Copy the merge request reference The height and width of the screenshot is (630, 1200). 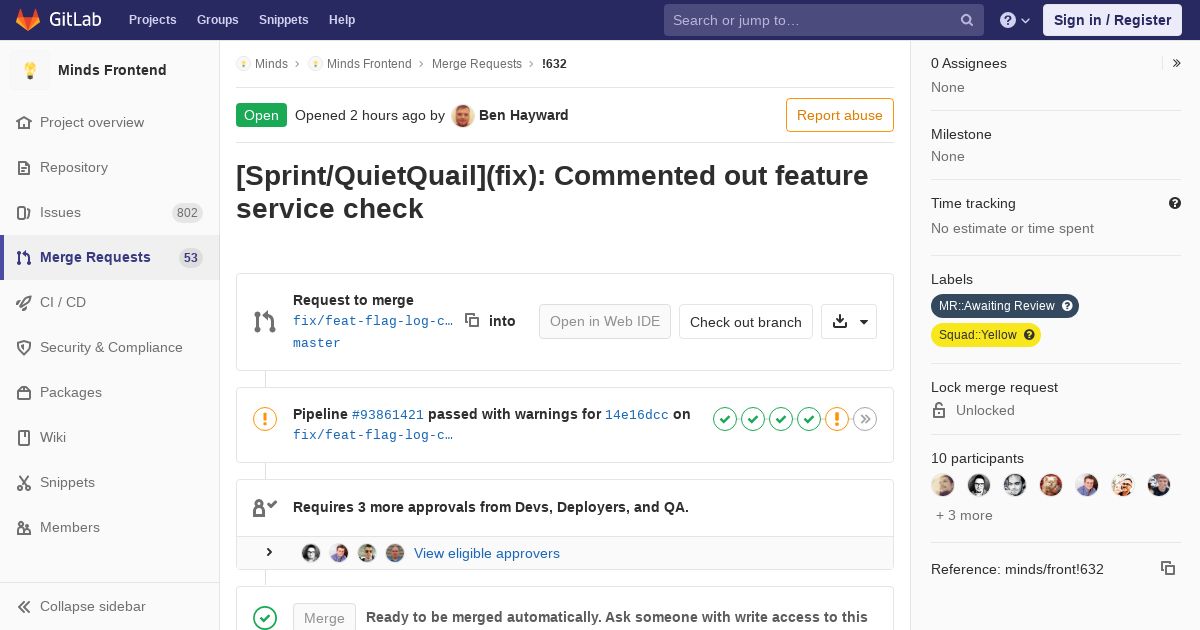(x=1167, y=568)
